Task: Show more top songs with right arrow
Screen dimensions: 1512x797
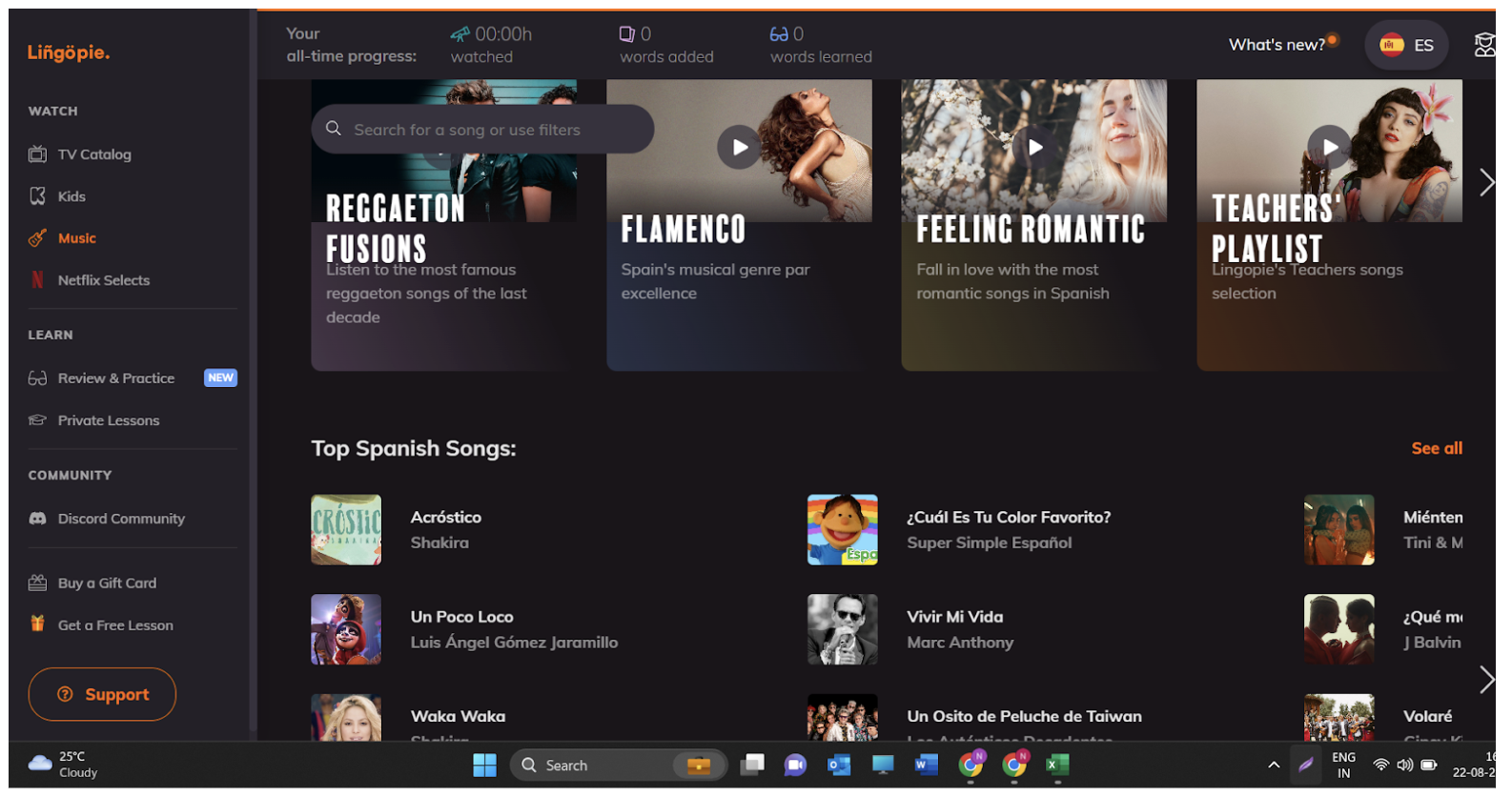Action: point(1486,679)
